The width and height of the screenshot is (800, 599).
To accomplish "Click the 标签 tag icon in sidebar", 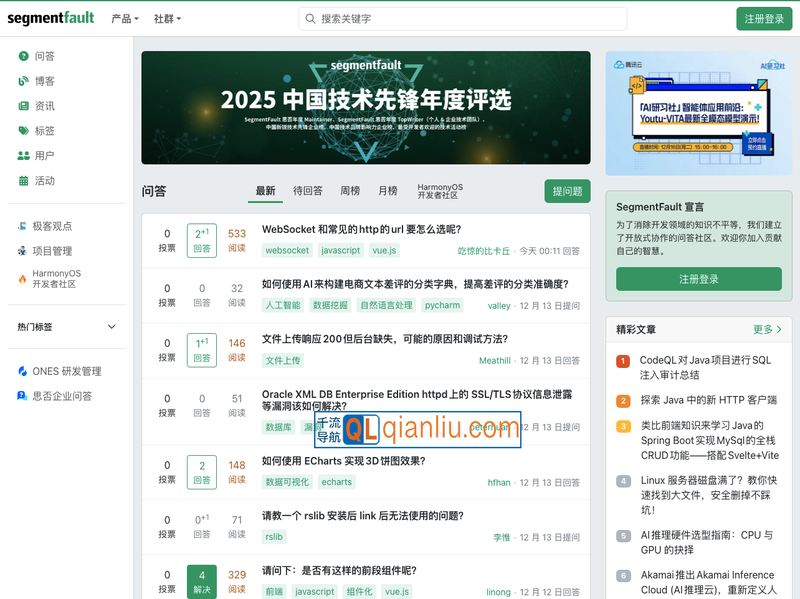I will click(23, 131).
